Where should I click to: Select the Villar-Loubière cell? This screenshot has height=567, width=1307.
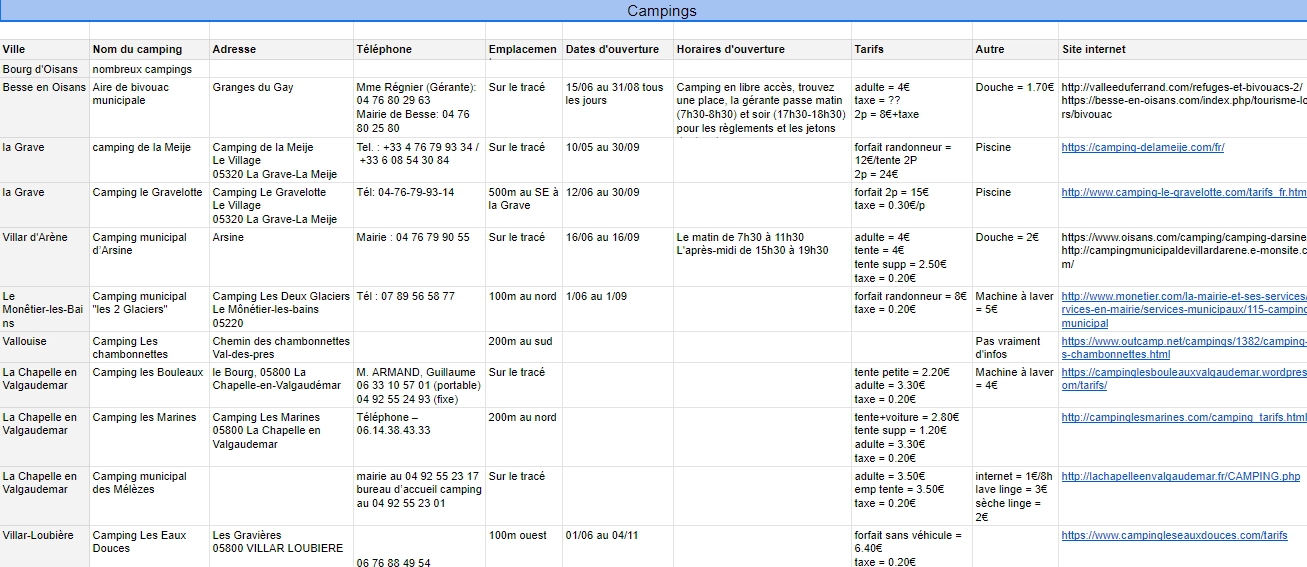[45, 547]
